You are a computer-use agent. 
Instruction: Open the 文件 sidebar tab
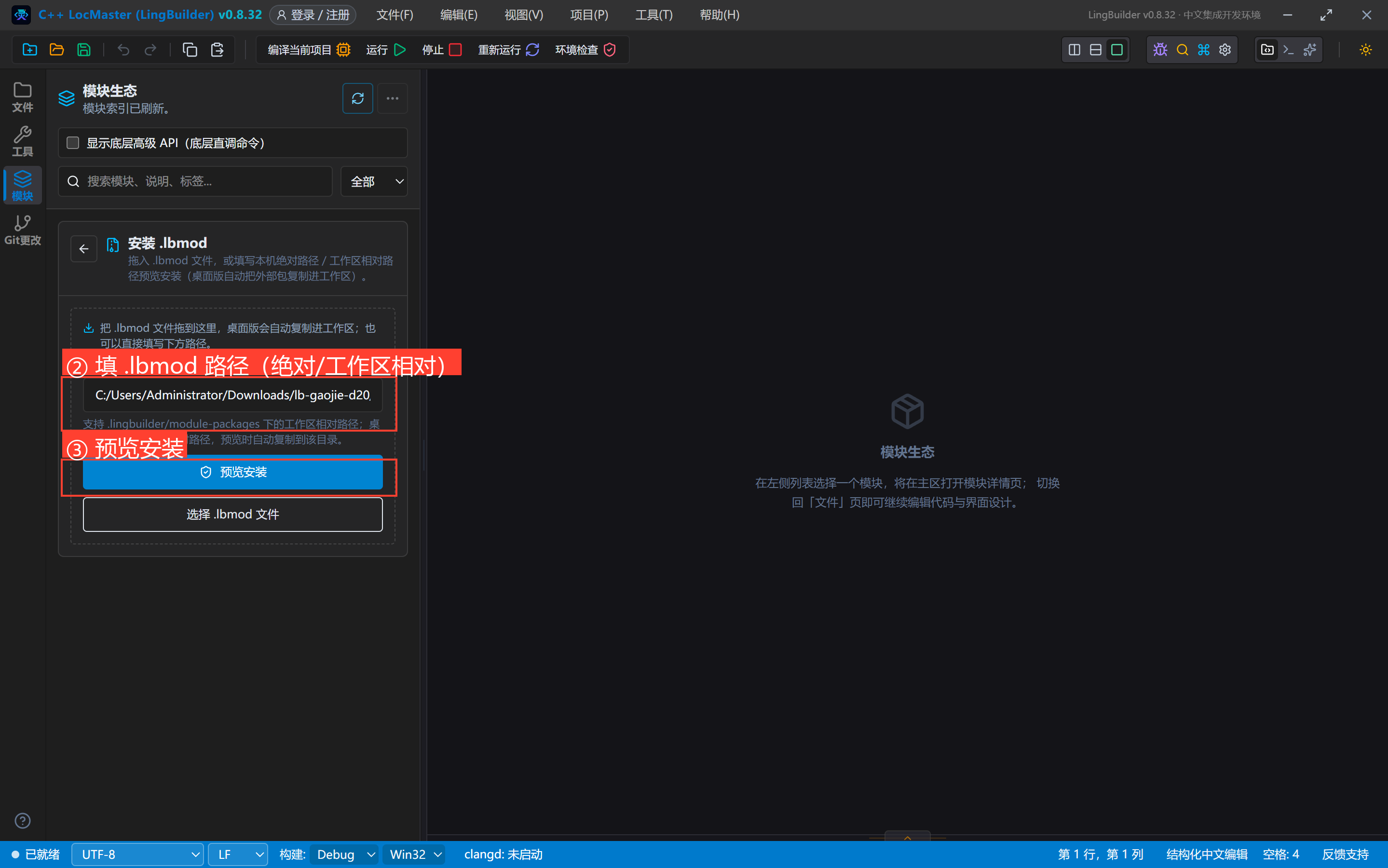point(22,97)
